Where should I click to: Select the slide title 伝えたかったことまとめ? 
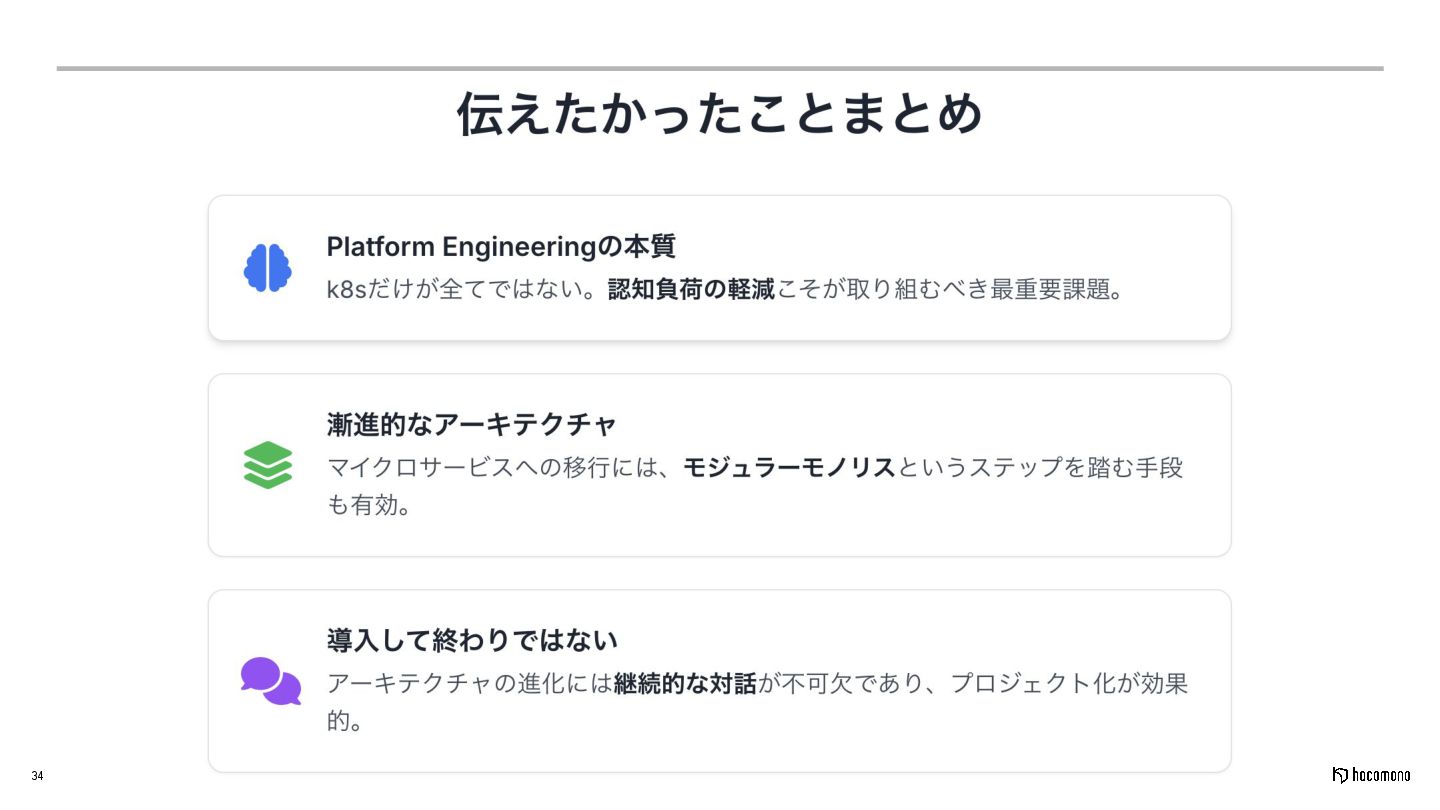click(720, 114)
